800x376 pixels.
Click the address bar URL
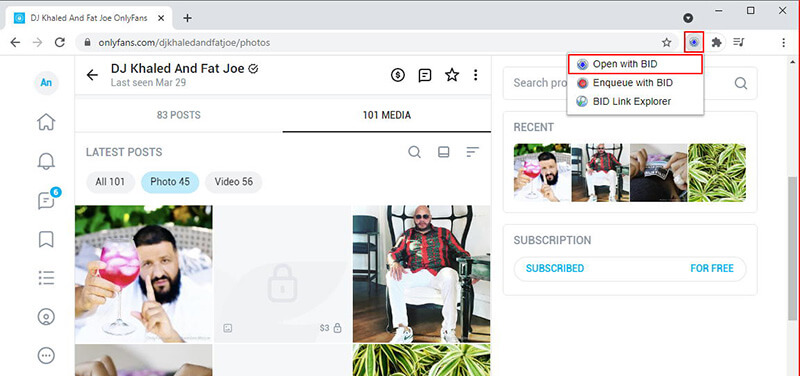184,43
